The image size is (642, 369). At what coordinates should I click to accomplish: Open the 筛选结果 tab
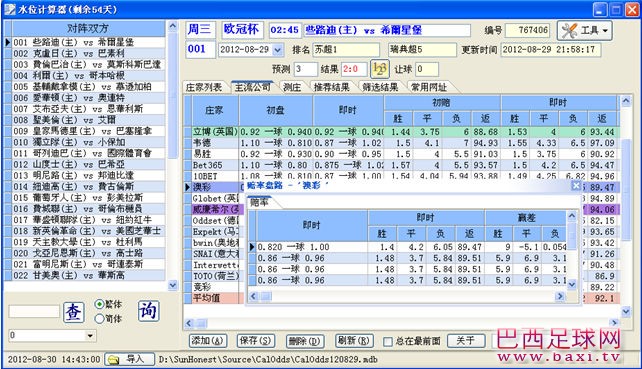(x=380, y=87)
